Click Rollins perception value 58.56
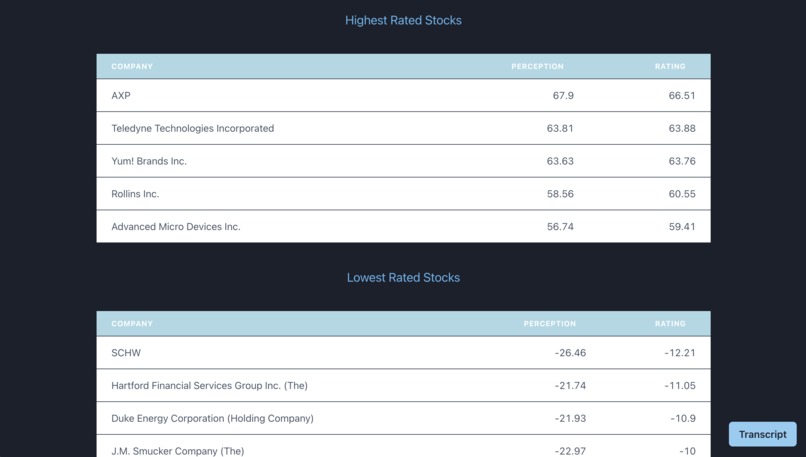Image resolution: width=806 pixels, height=457 pixels. point(560,194)
